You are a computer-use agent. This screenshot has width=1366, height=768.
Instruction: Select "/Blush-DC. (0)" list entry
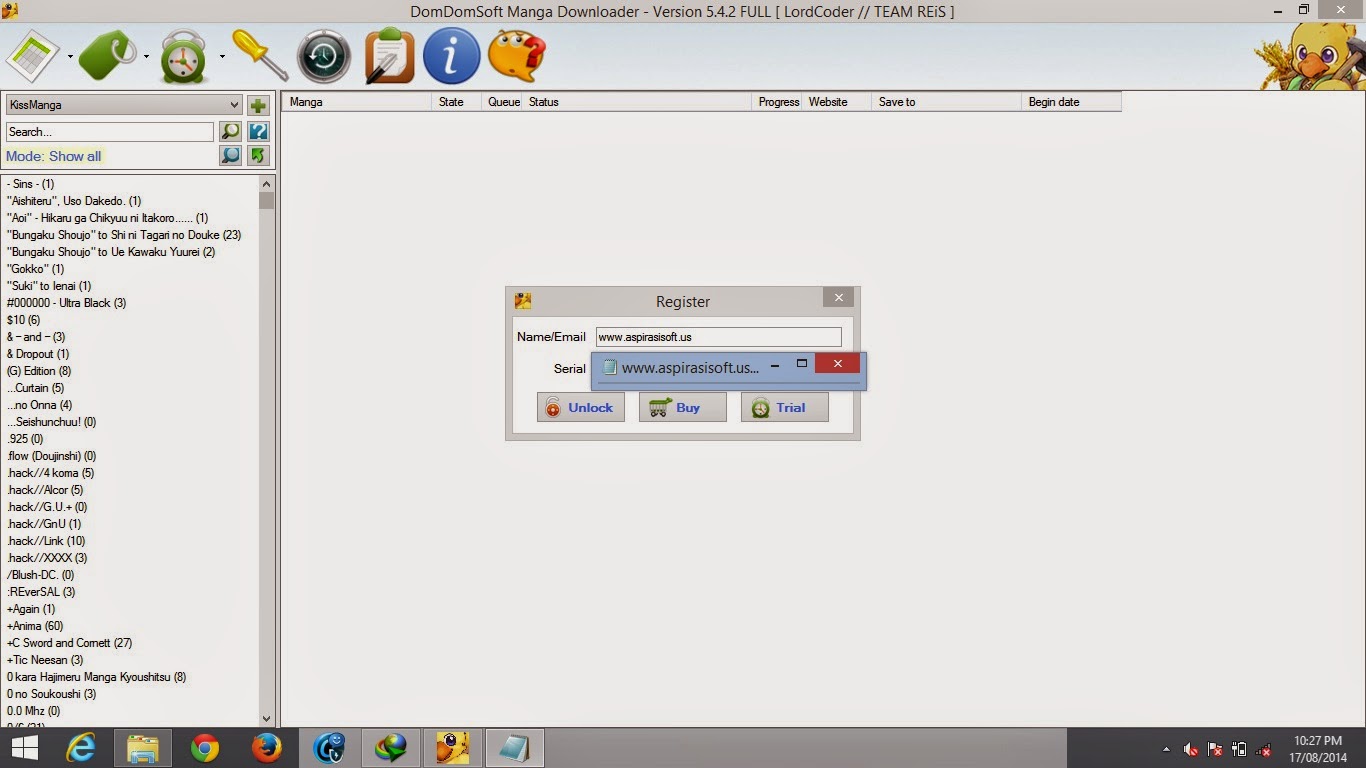point(40,575)
